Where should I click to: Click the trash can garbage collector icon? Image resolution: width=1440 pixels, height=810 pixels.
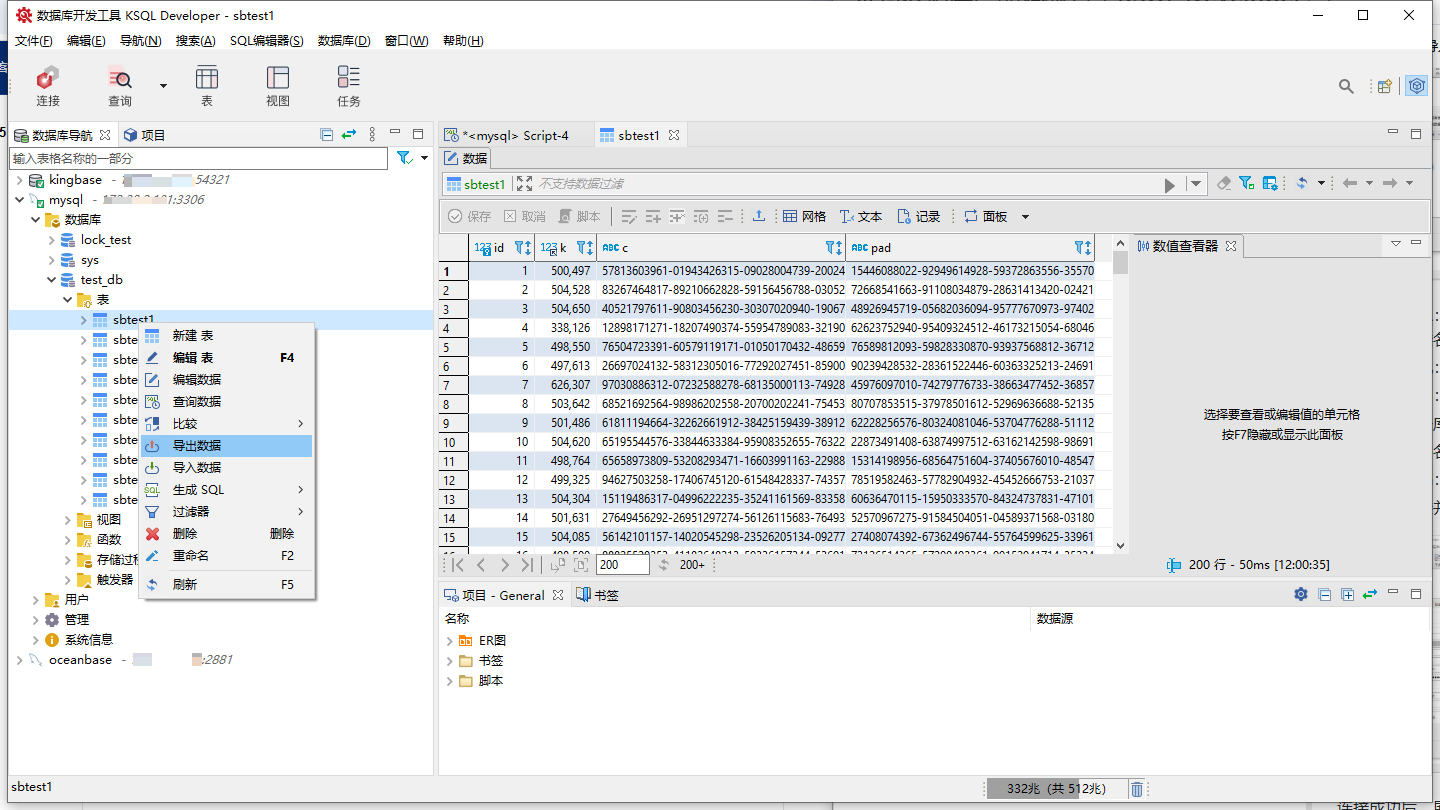(1137, 789)
